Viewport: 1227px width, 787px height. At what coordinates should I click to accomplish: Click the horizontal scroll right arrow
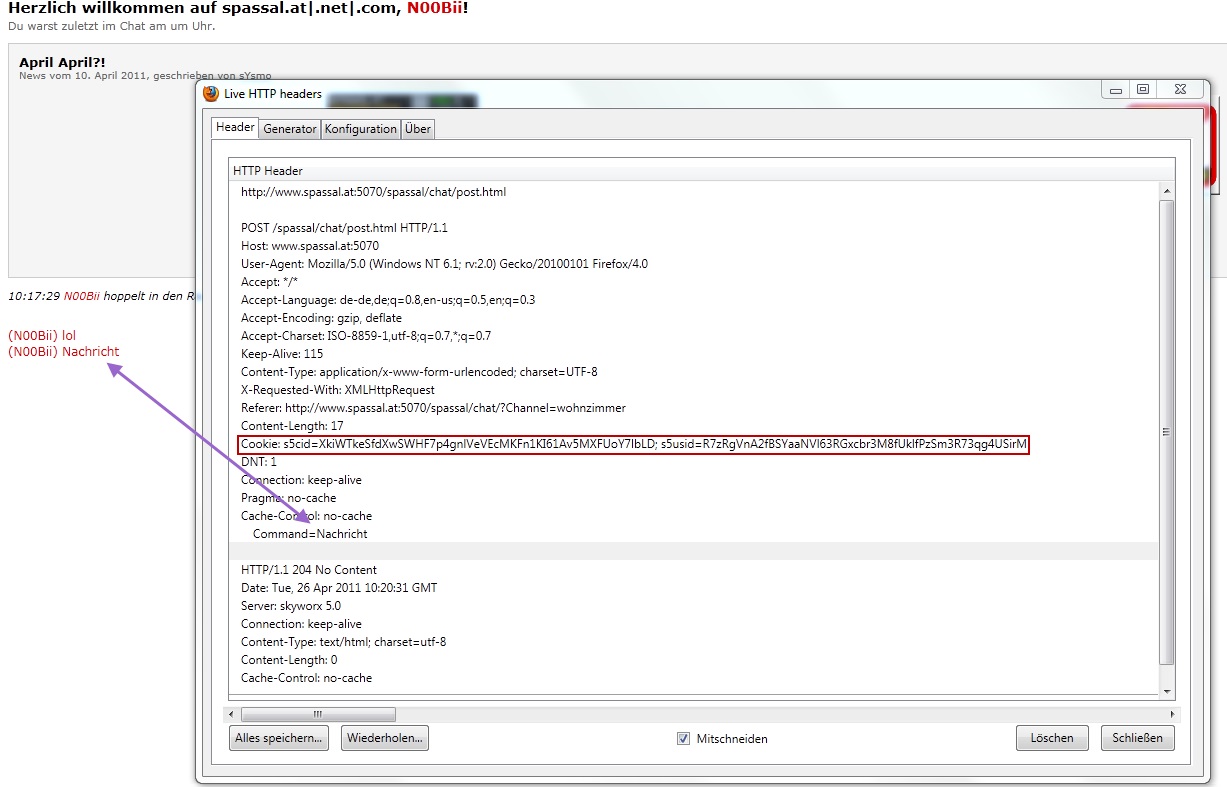click(1174, 715)
